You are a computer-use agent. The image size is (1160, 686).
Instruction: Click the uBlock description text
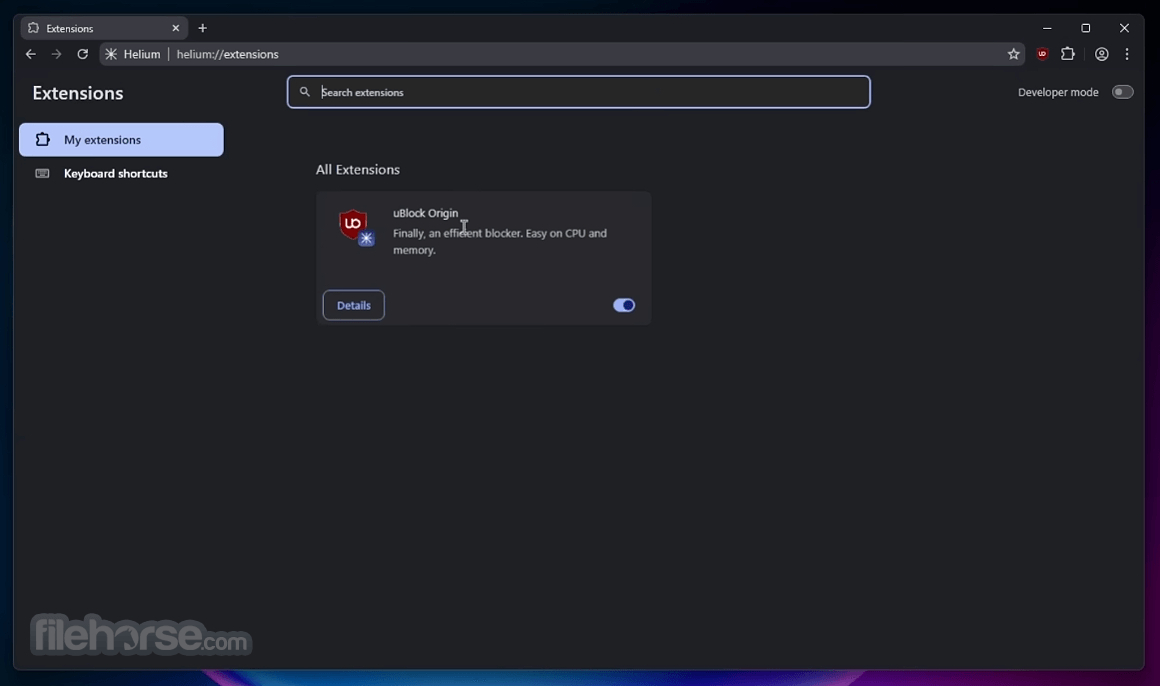(499, 241)
